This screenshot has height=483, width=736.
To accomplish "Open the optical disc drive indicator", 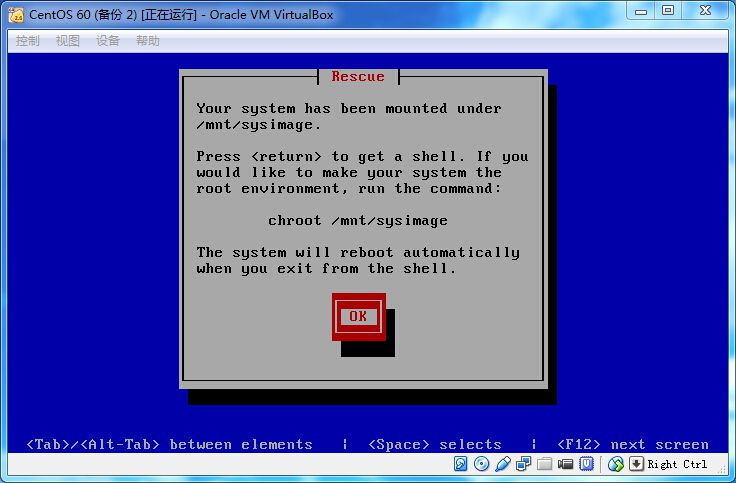I will click(481, 464).
